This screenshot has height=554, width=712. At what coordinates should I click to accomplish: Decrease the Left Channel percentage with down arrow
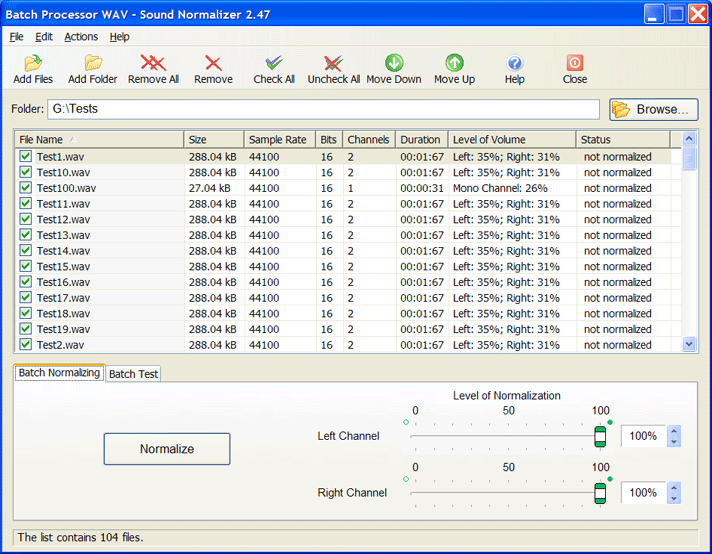click(x=674, y=441)
